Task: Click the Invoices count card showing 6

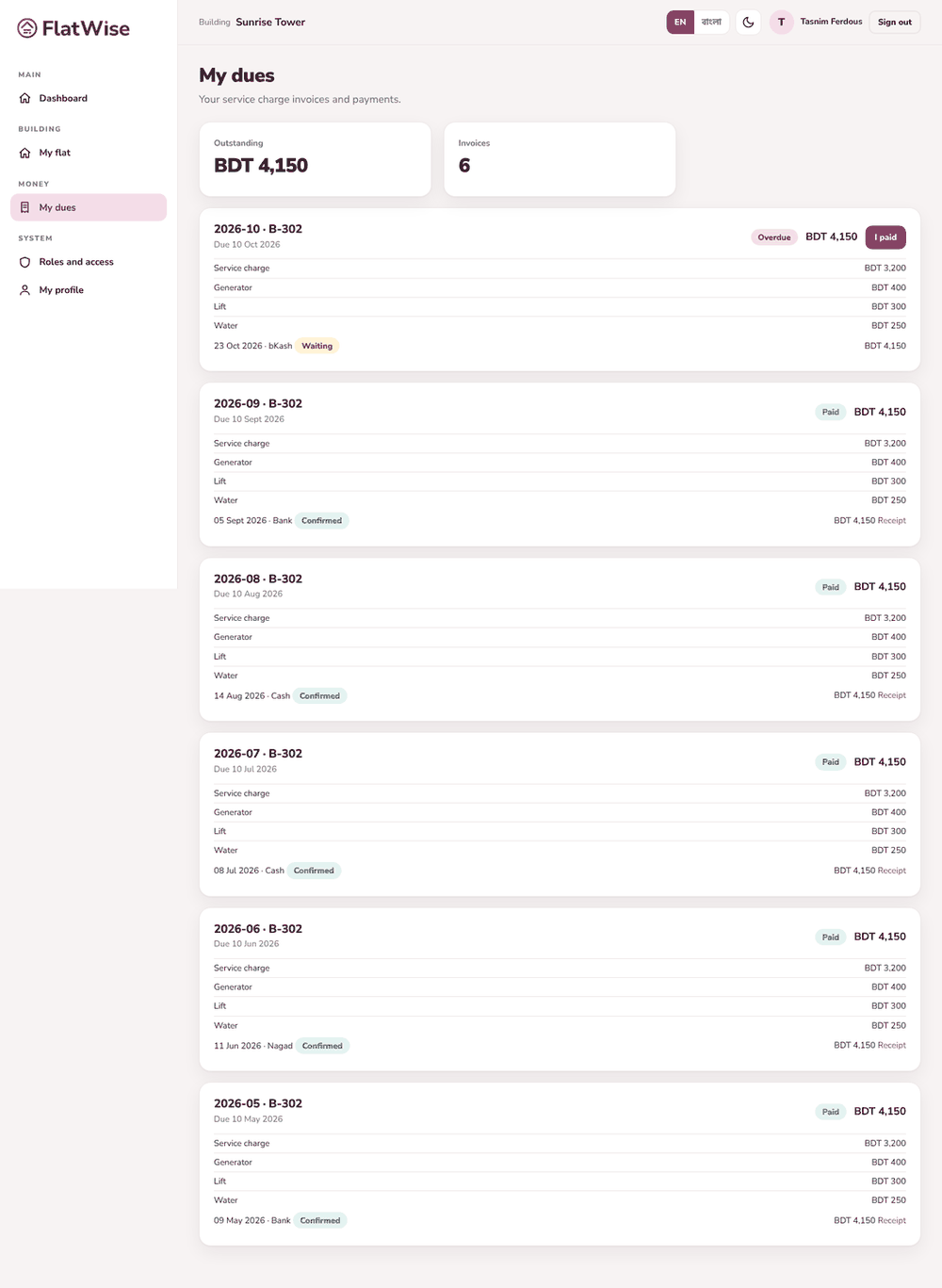Action: pos(560,159)
